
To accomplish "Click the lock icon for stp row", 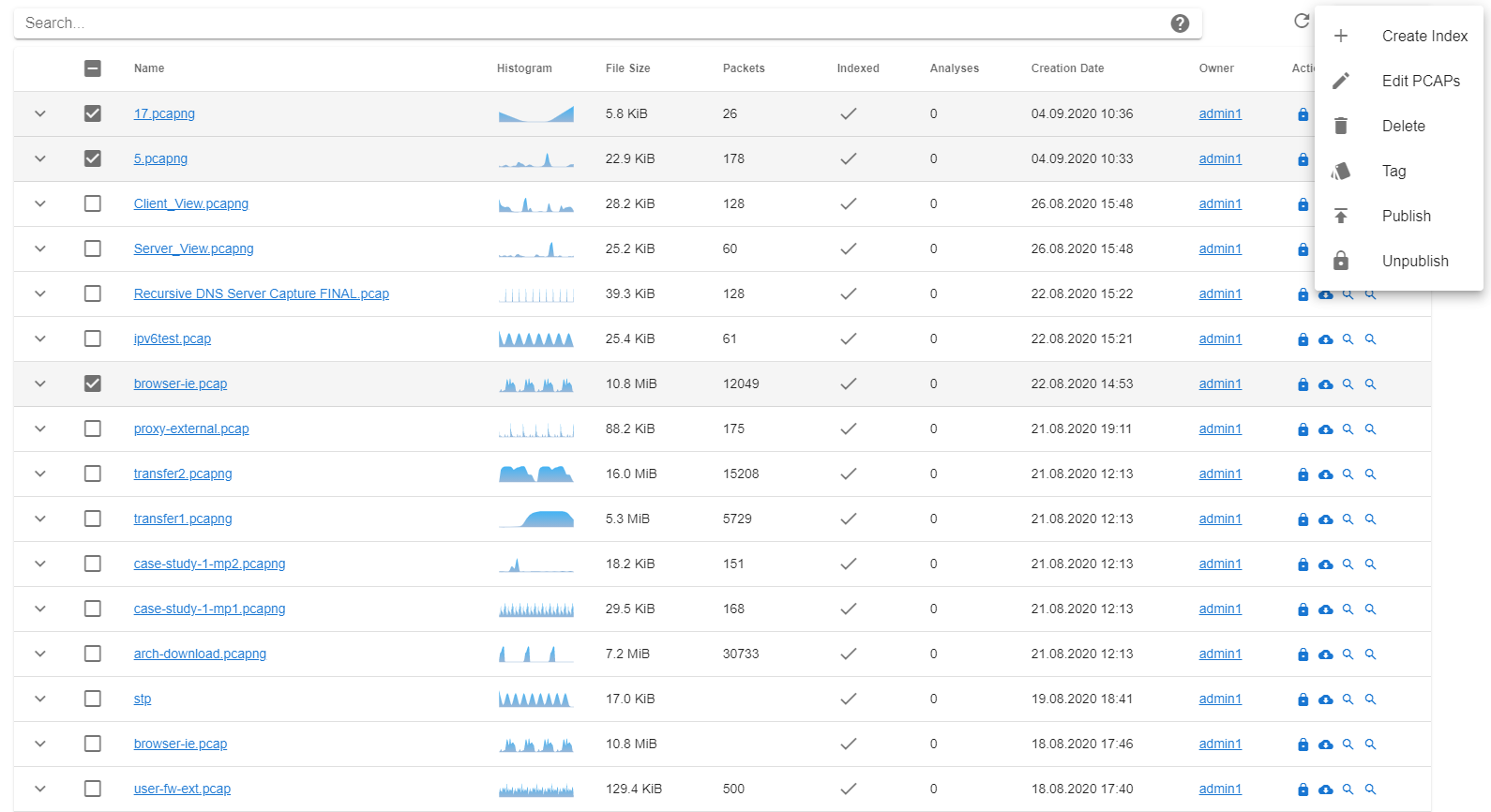I will [x=1303, y=699].
